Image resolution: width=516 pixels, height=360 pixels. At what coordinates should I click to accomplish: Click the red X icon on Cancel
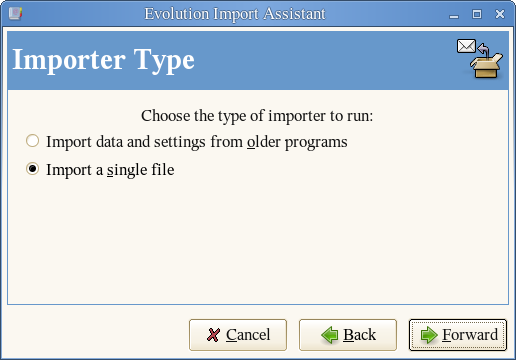[213, 335]
